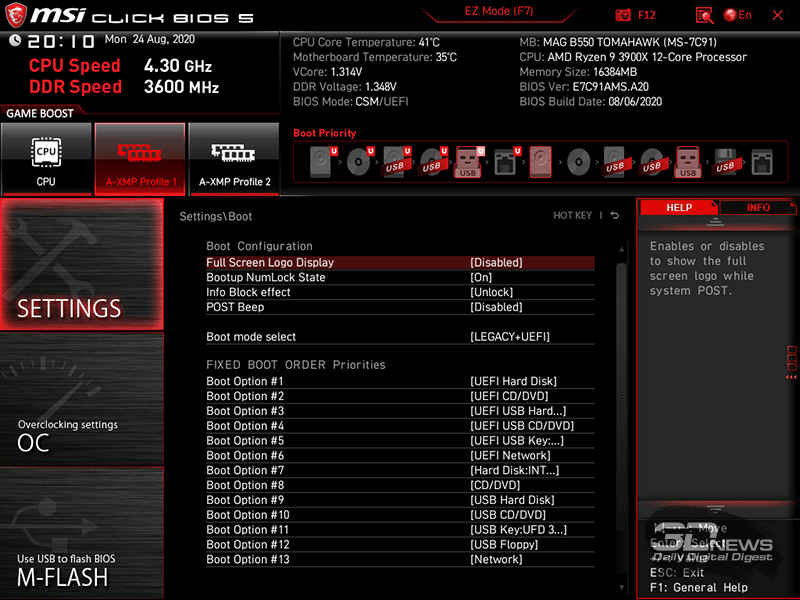Select the highlighted legacy Hard Disk boot icon

click(540, 162)
